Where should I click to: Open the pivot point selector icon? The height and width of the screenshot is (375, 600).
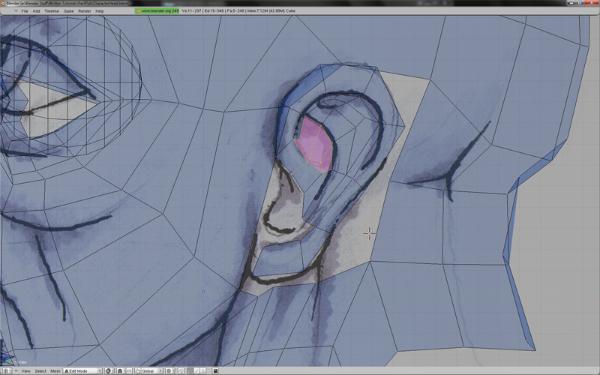(120, 371)
